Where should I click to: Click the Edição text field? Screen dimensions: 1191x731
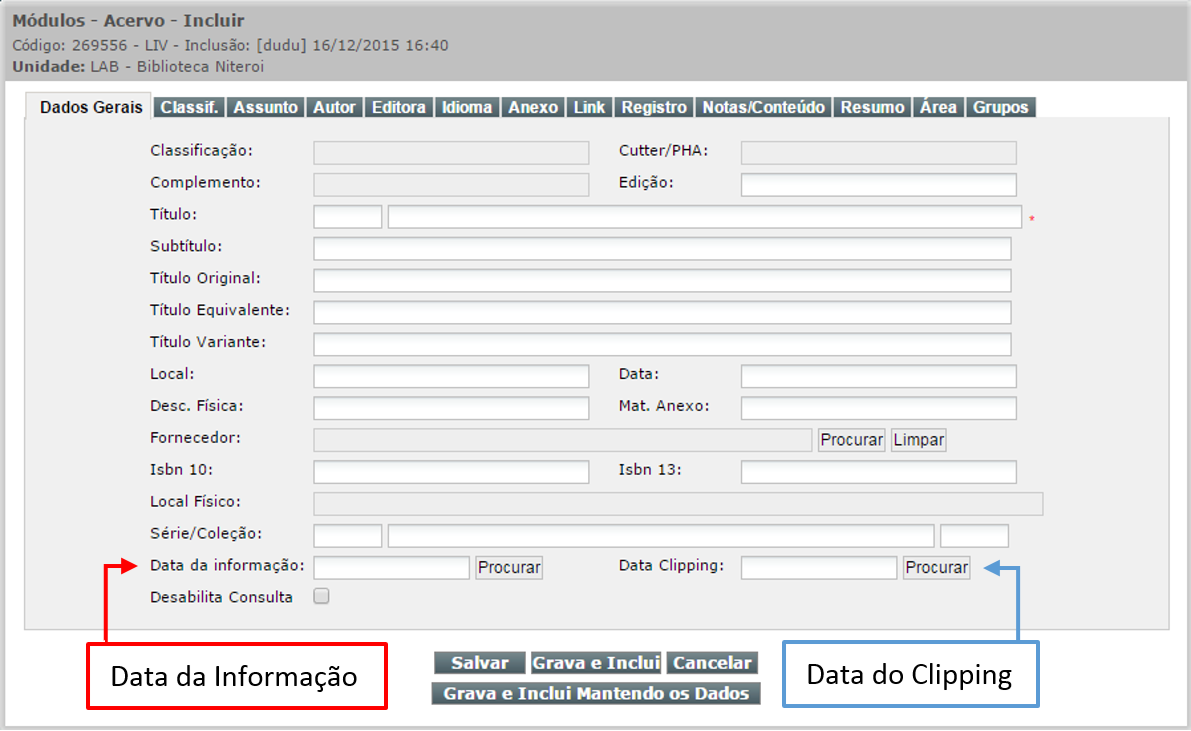(878, 185)
